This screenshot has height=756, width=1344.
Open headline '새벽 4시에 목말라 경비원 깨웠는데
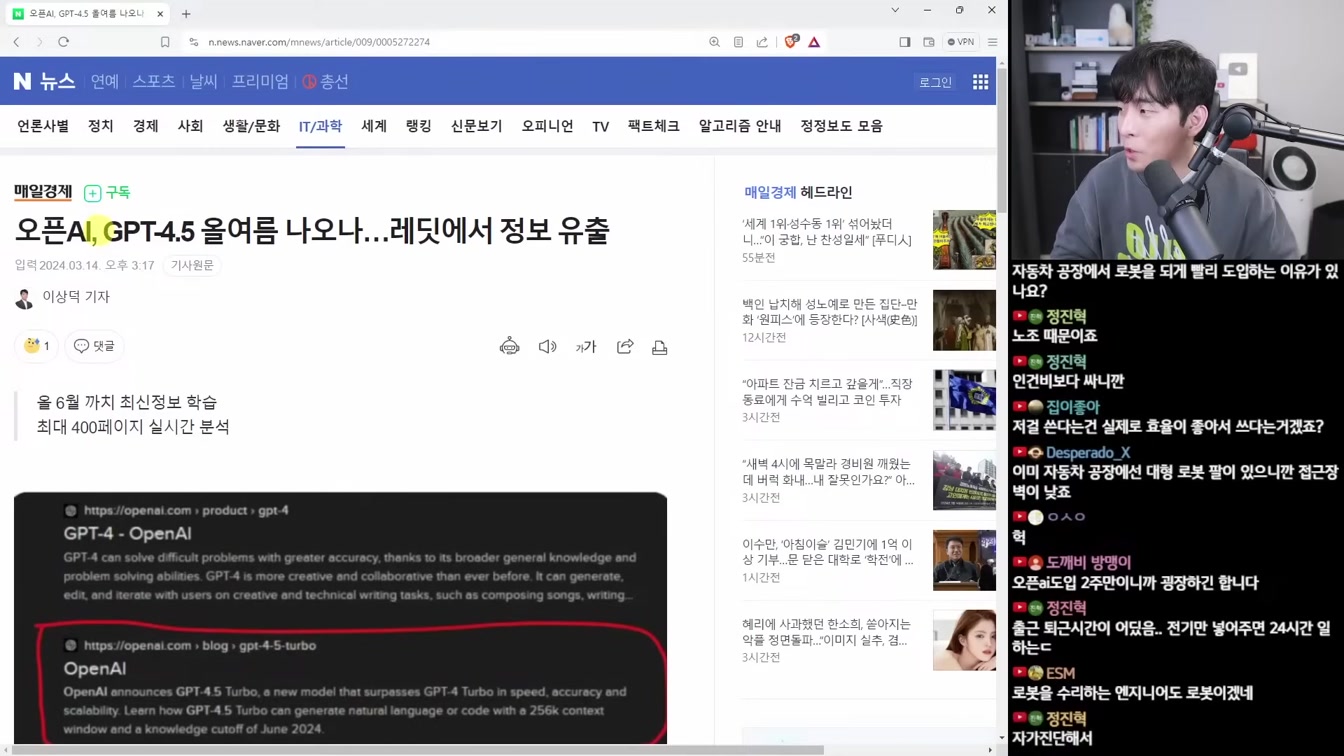pyautogui.click(x=828, y=472)
